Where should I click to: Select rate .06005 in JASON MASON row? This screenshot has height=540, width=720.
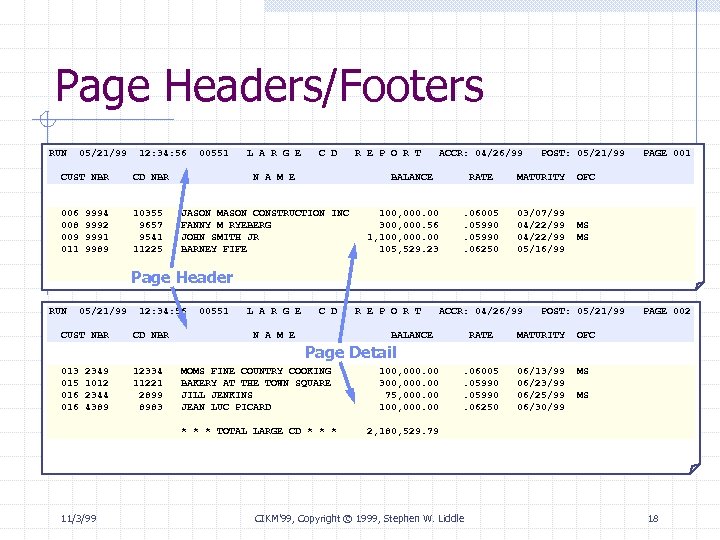click(x=481, y=213)
